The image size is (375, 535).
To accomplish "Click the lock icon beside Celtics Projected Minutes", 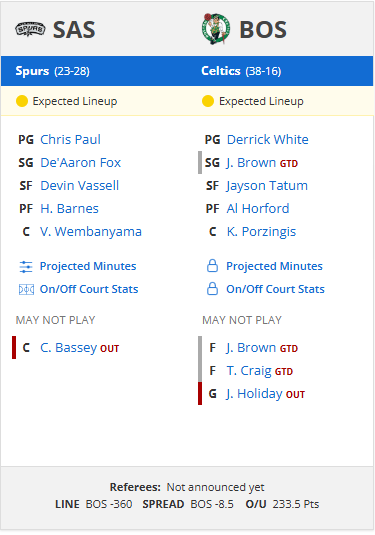I will pos(212,266).
